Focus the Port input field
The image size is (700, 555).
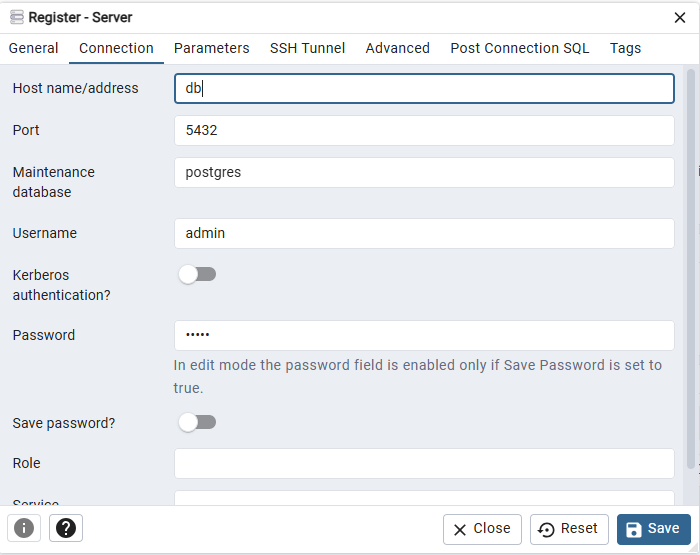pos(424,130)
